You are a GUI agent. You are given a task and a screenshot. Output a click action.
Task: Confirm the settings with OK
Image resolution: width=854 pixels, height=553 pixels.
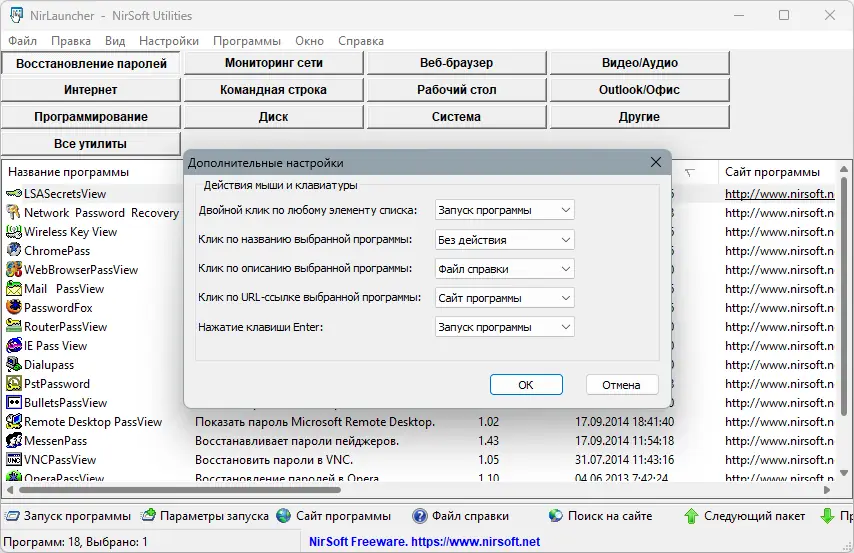[x=526, y=385]
